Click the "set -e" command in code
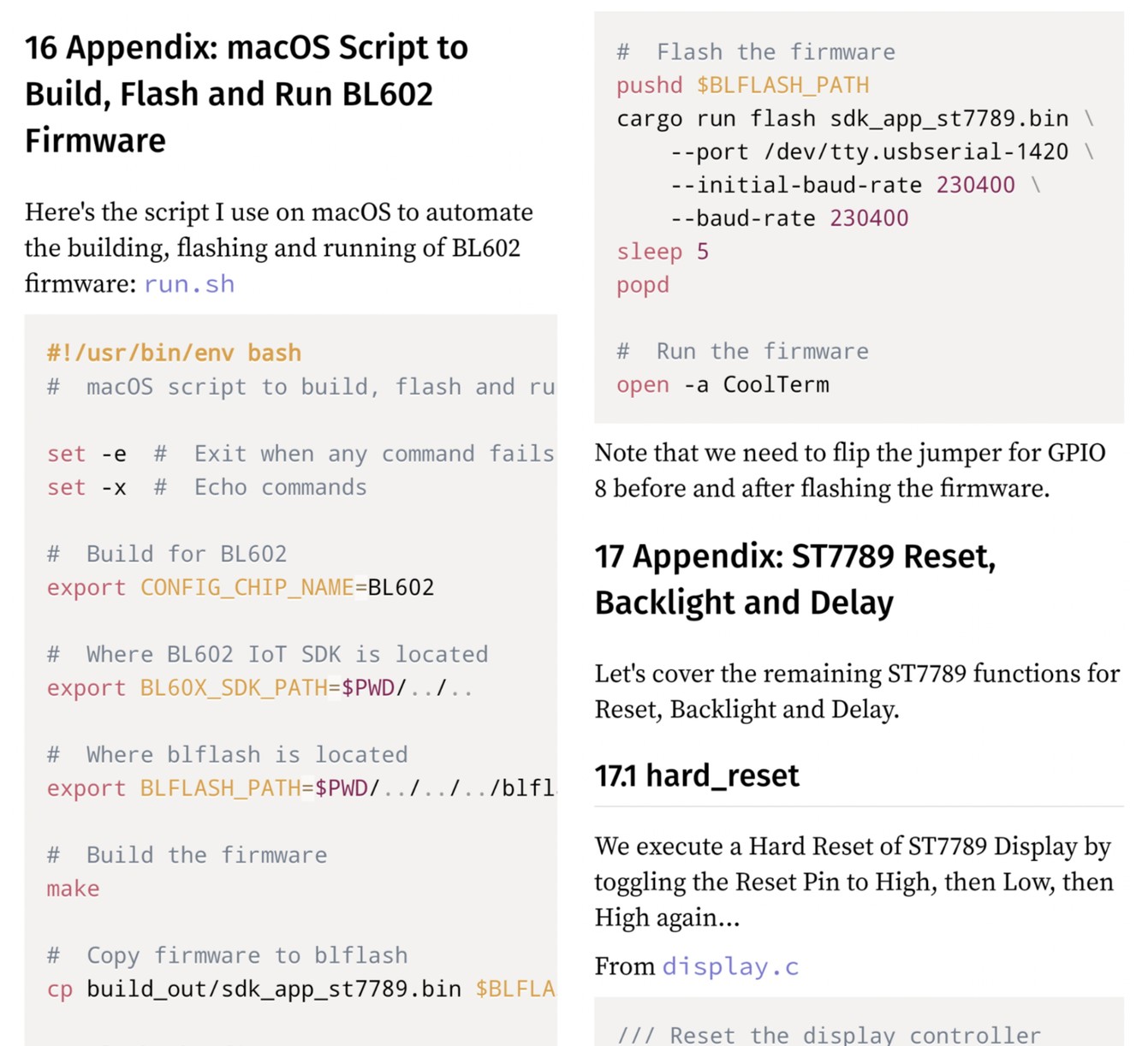1148x1046 pixels. pyautogui.click(x=86, y=454)
